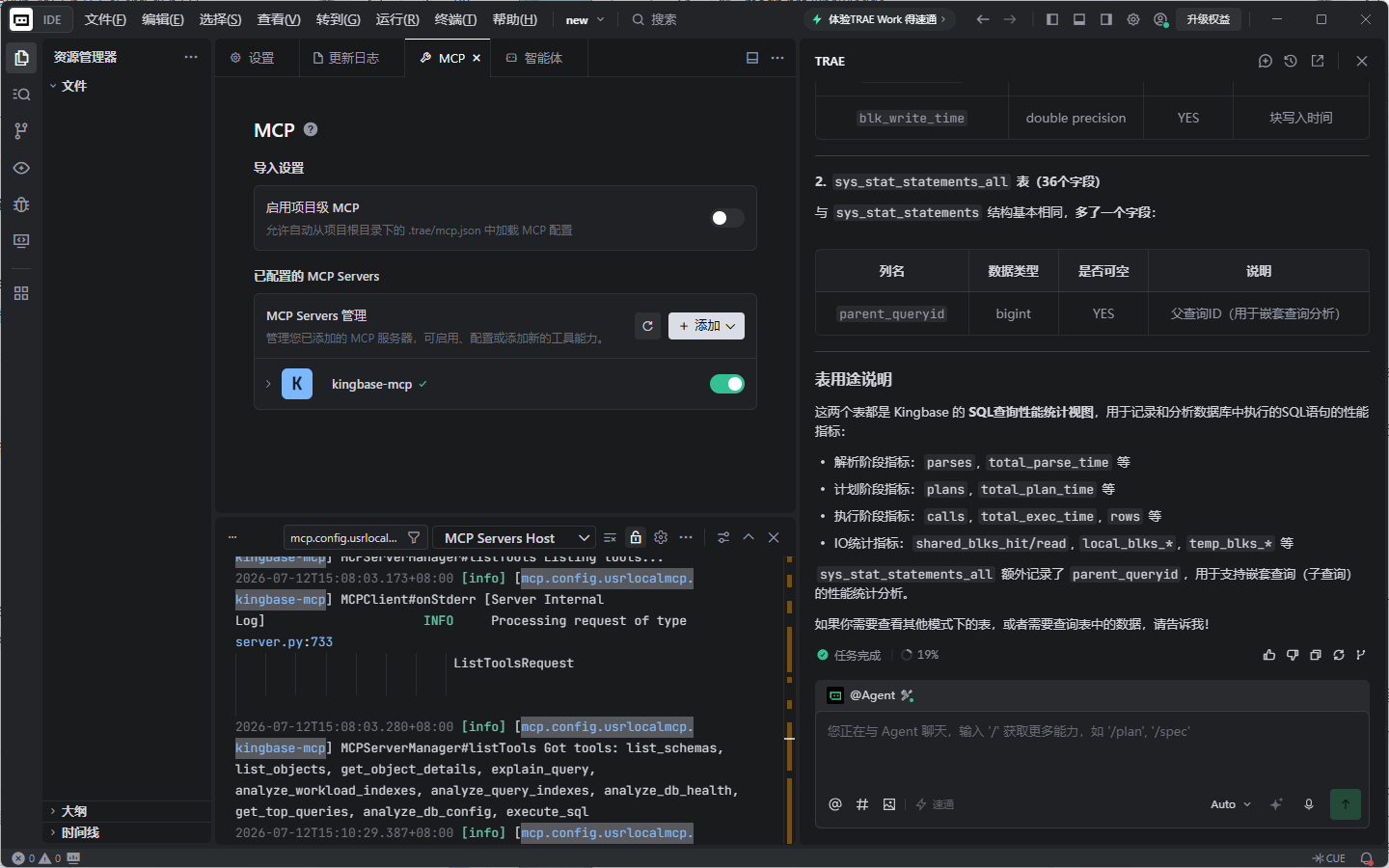Toggle output scroll lock icon
This screenshot has height=868, width=1389.
point(636,538)
